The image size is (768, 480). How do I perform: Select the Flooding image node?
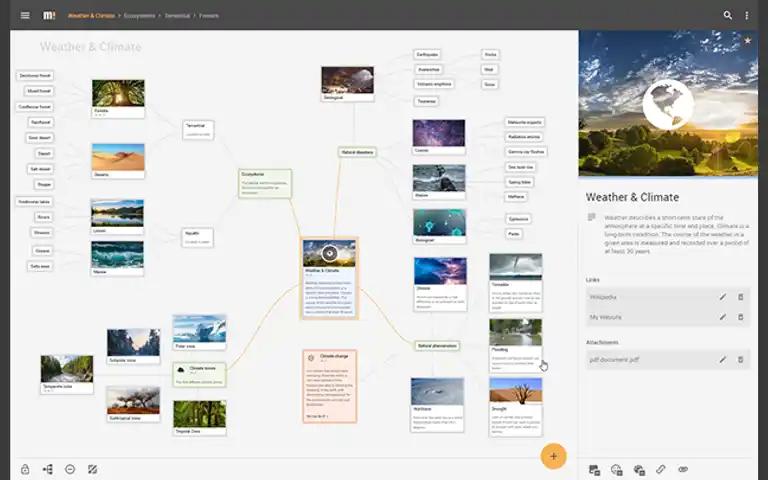click(515, 346)
